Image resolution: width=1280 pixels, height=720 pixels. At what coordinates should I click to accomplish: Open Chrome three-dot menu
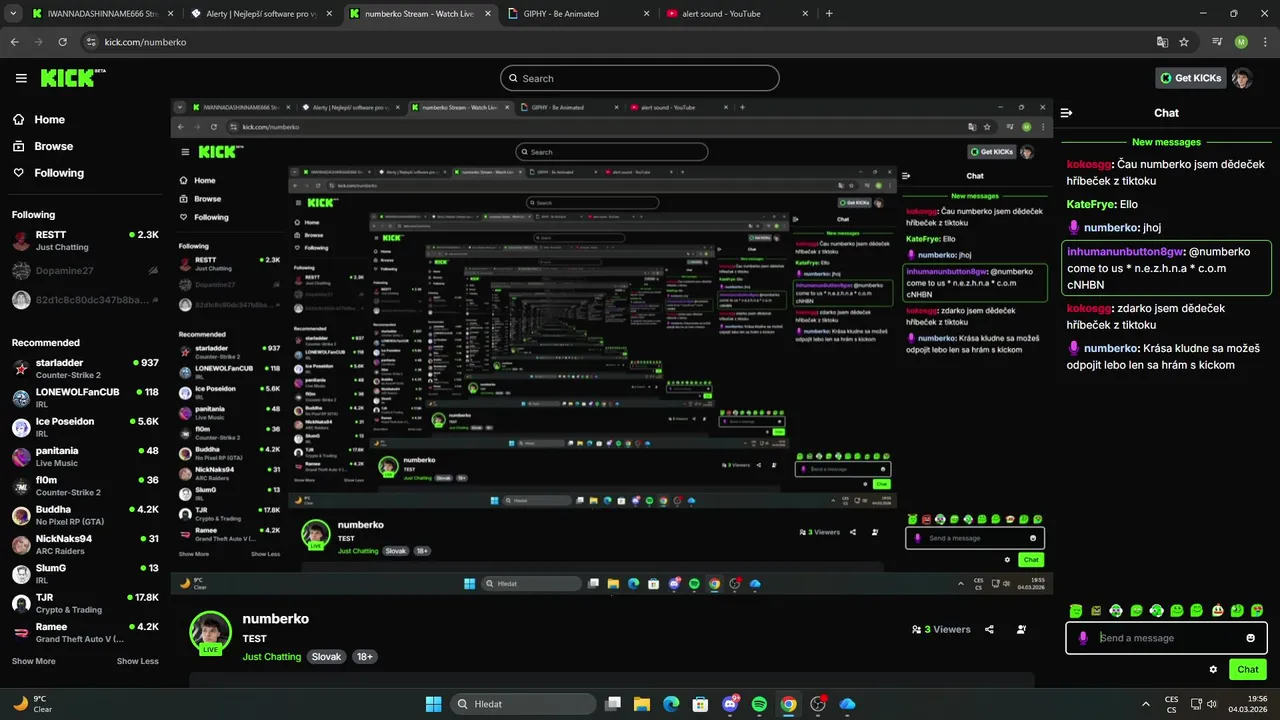pos(1263,42)
